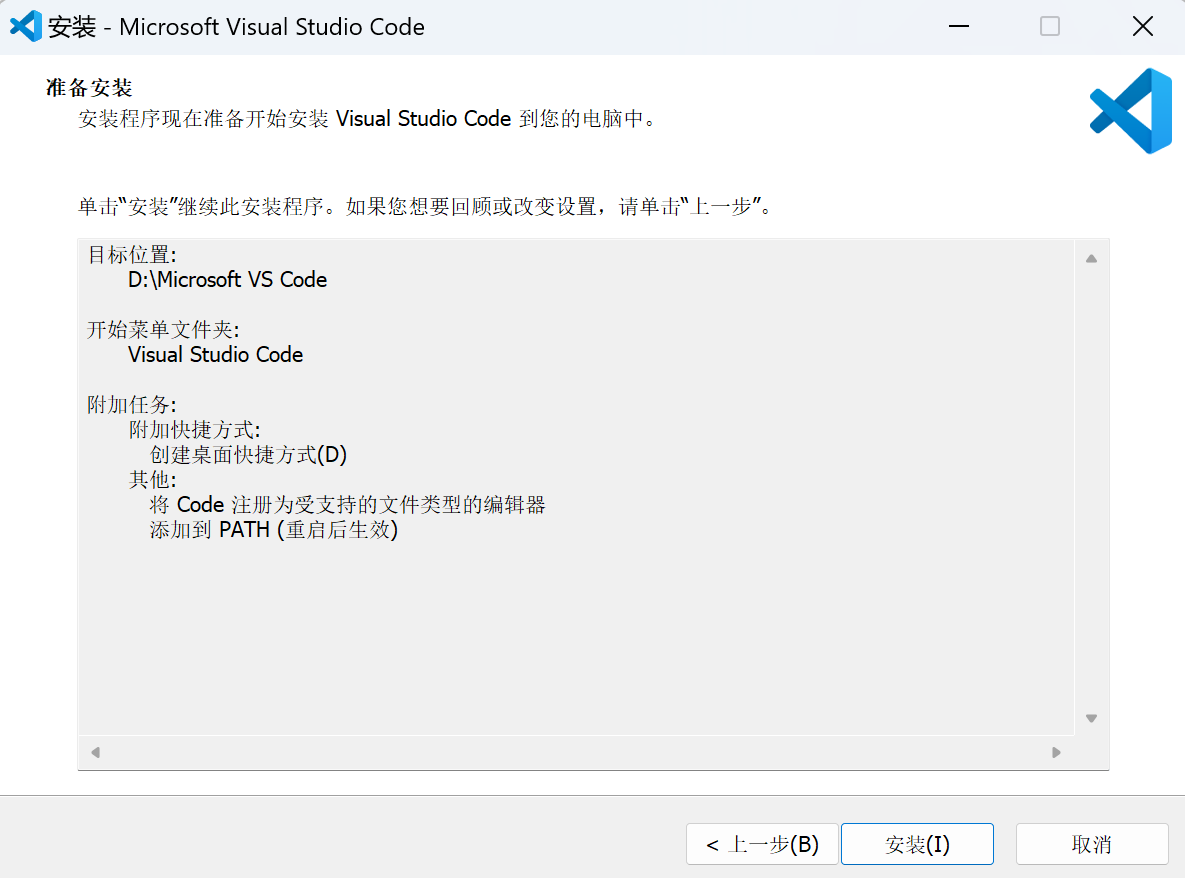Click the minimize icon in the title bar
Viewport: 1185px width, 878px height.
(958, 26)
